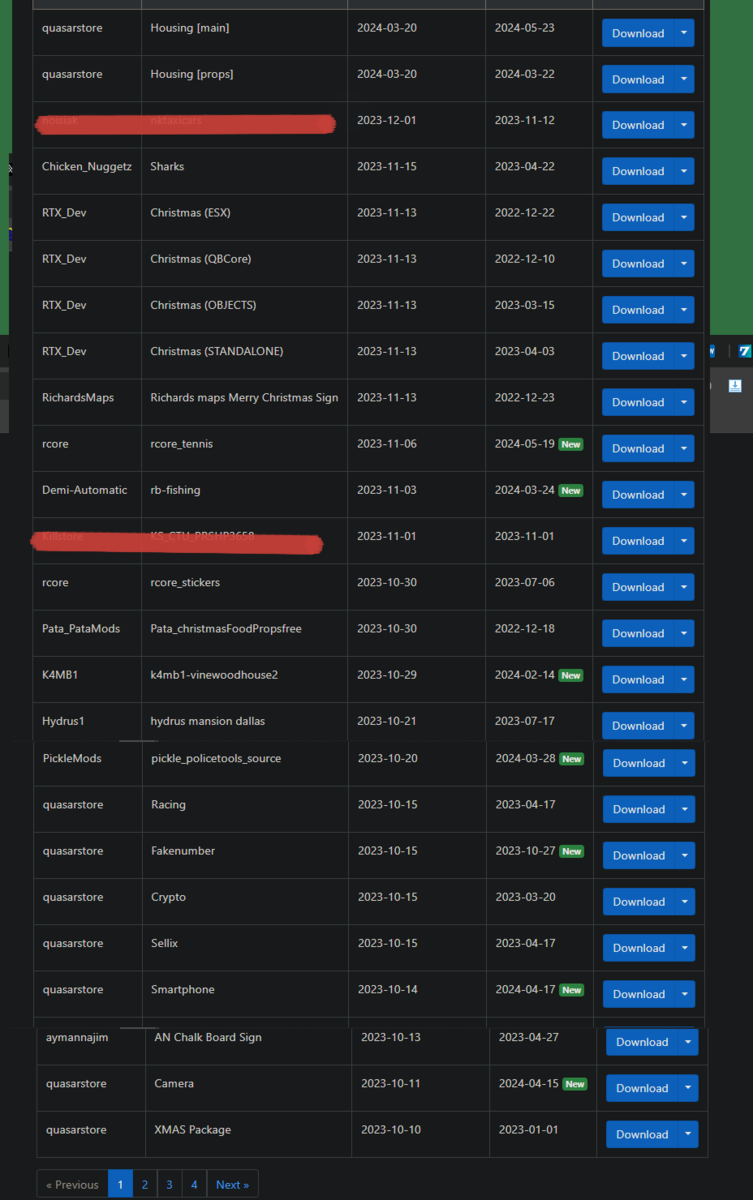753x1200 pixels.
Task: Download pickle_policetools_source
Action: pos(639,763)
